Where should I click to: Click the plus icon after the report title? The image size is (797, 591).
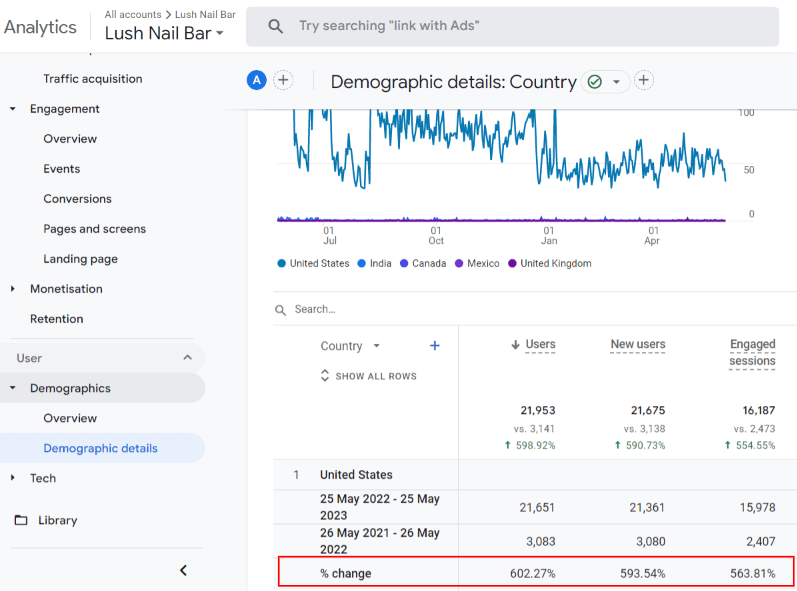(644, 81)
